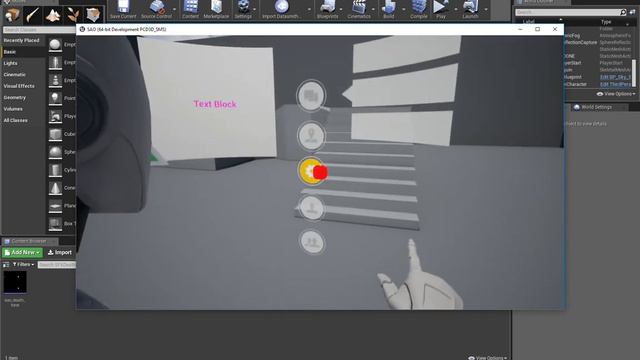Expand the Blueprints dropdown arrow
This screenshot has height=360, width=640.
click(x=341, y=9)
